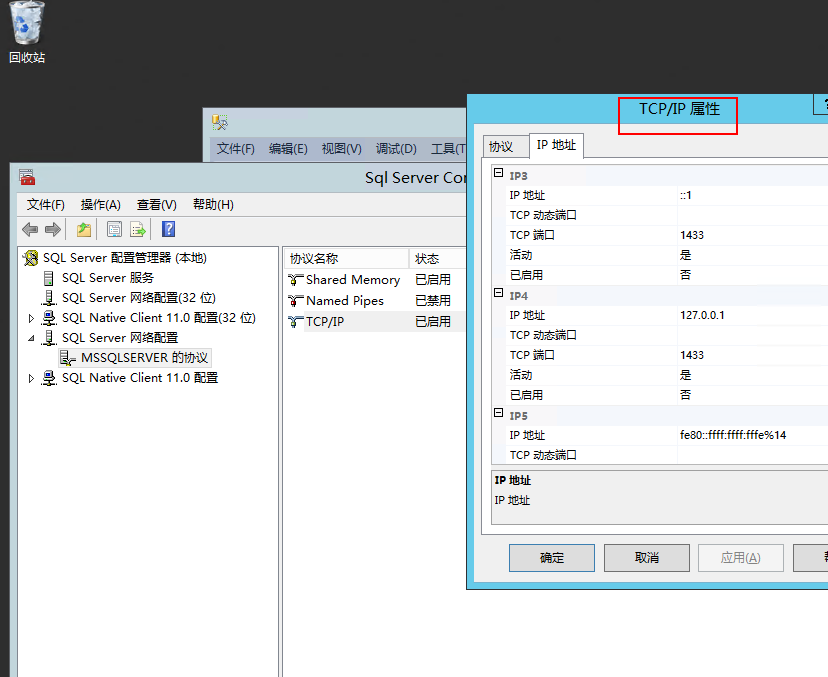Click the SQL Server 网络配置(32 位) node icon
Viewport: 828px width, 677px height.
[x=49, y=298]
